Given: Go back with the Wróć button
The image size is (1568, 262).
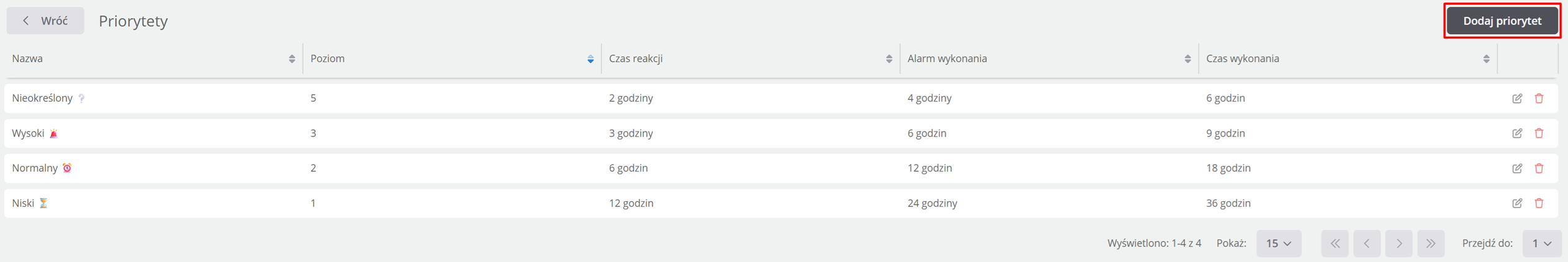Looking at the screenshot, I should point(45,21).
